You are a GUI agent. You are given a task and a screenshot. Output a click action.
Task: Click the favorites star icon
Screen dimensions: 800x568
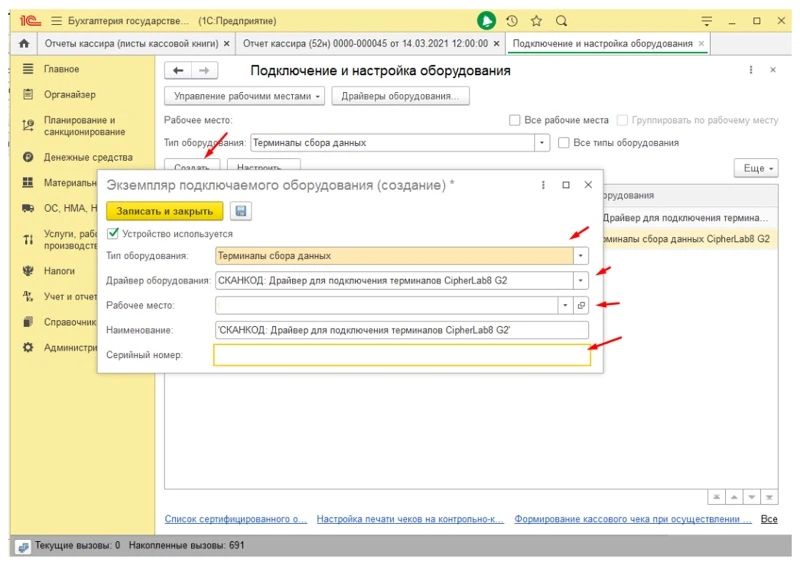point(537,20)
